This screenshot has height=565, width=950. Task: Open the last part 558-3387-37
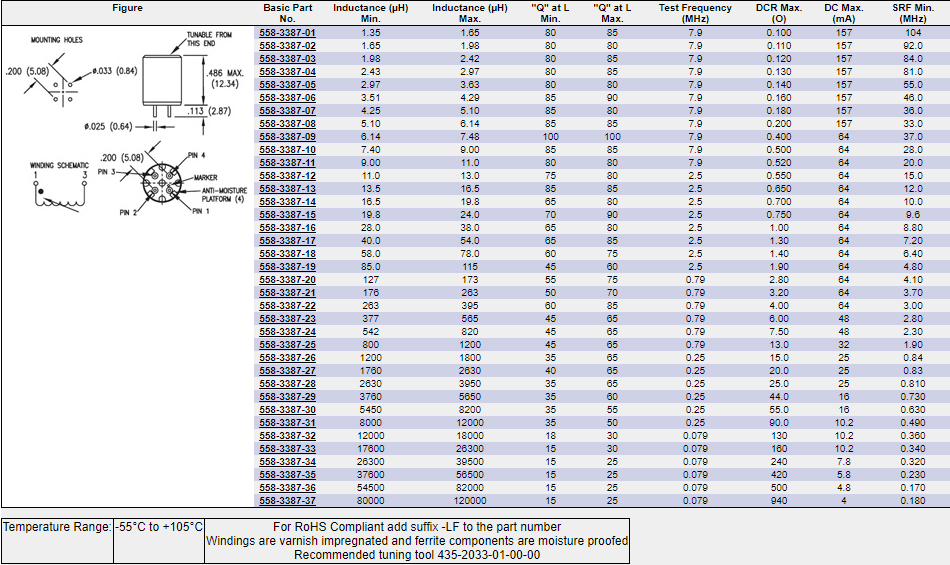point(287,501)
